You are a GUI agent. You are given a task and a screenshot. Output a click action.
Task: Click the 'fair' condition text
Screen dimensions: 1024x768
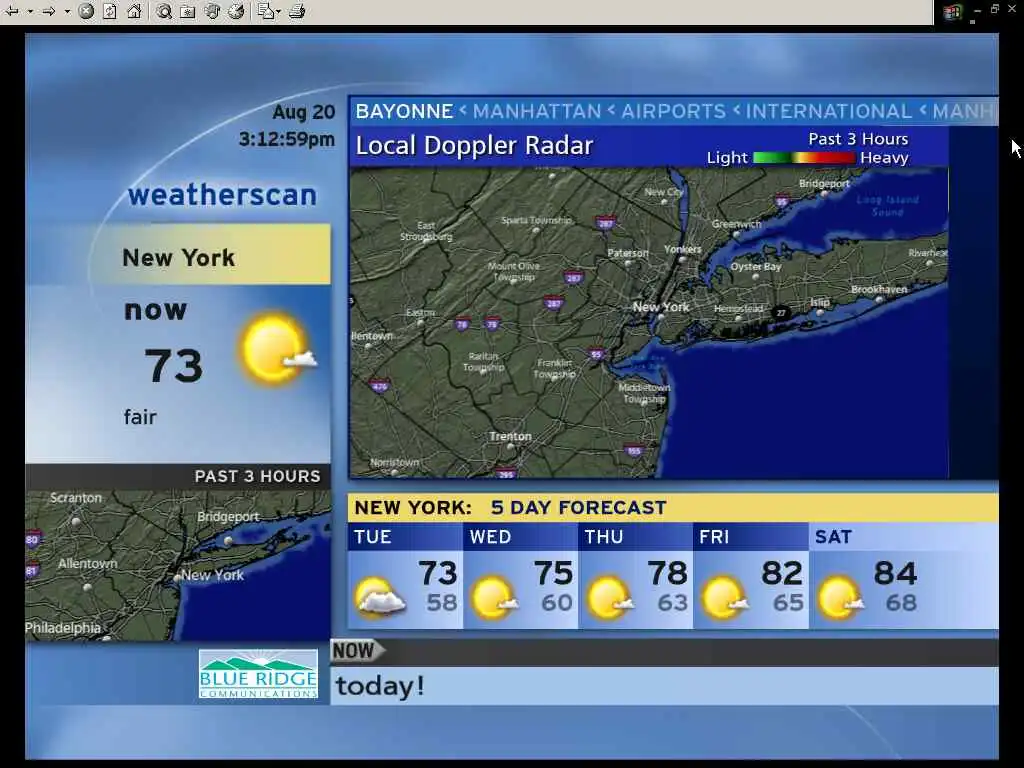[x=140, y=417]
